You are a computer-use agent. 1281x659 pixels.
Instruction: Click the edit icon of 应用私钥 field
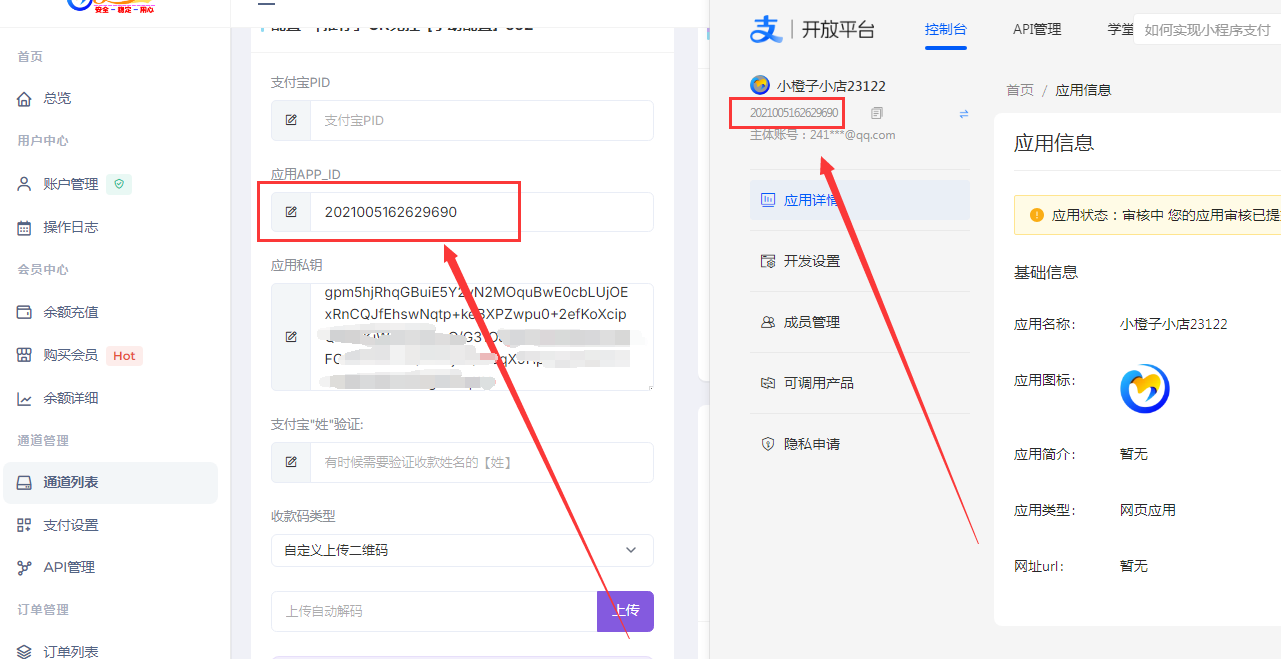pos(291,337)
